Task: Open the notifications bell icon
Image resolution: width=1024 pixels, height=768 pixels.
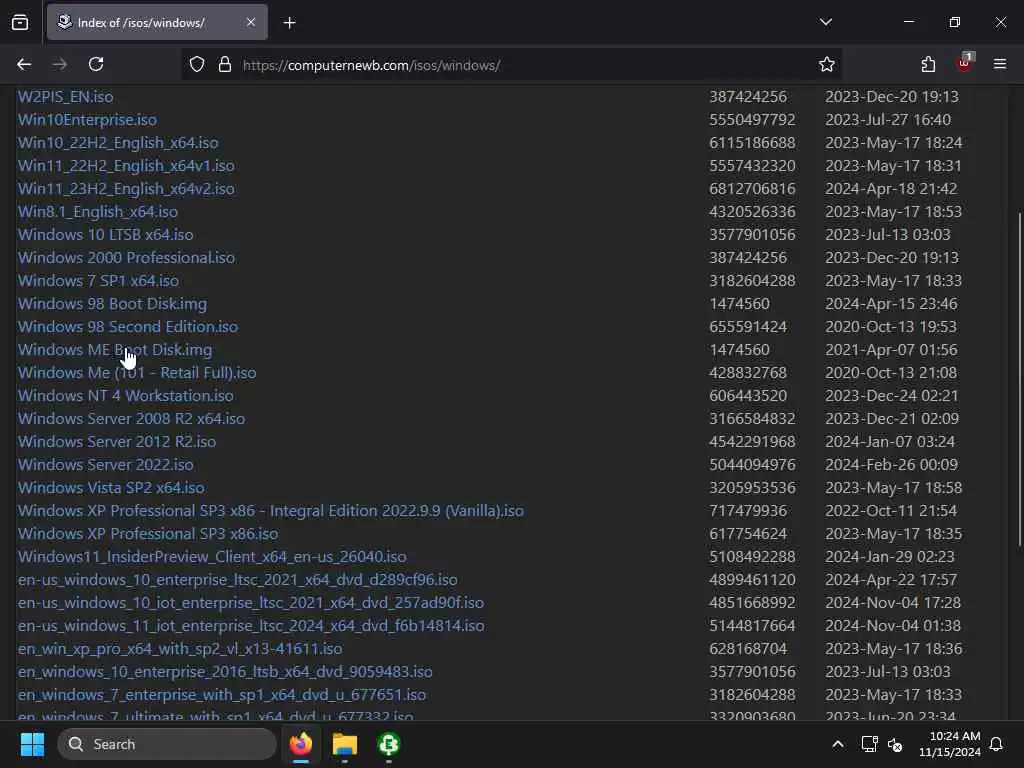Action: coord(997,744)
